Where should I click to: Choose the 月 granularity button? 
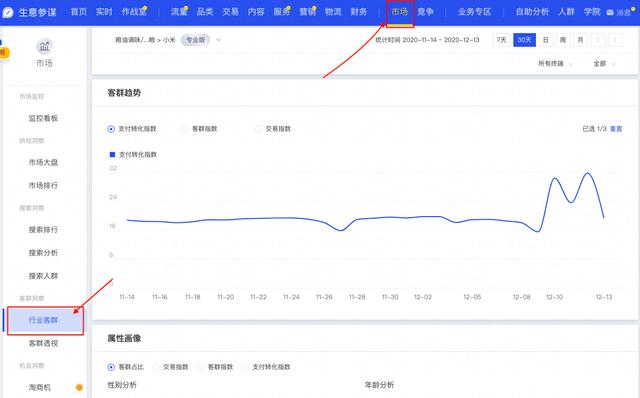click(580, 40)
